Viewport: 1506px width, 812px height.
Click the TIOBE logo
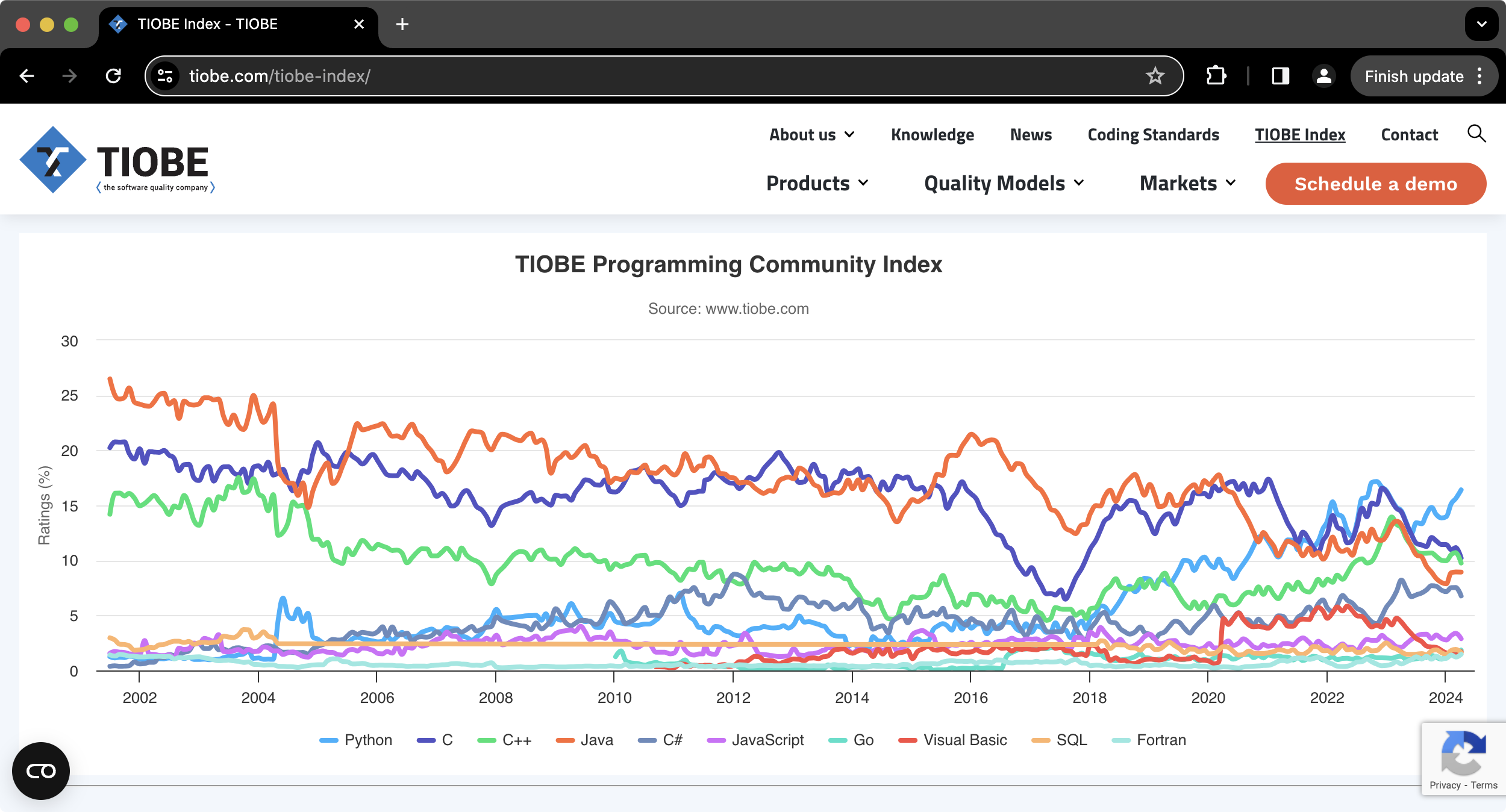pos(117,160)
